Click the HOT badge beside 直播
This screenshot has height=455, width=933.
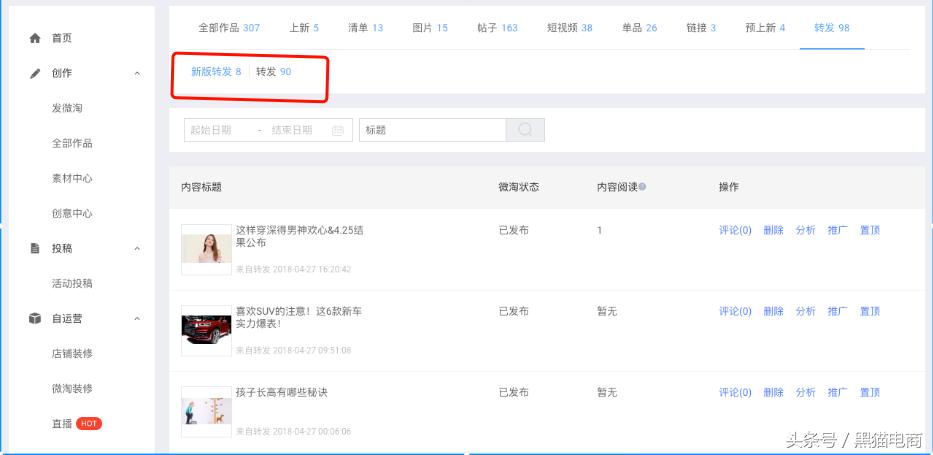[89, 423]
